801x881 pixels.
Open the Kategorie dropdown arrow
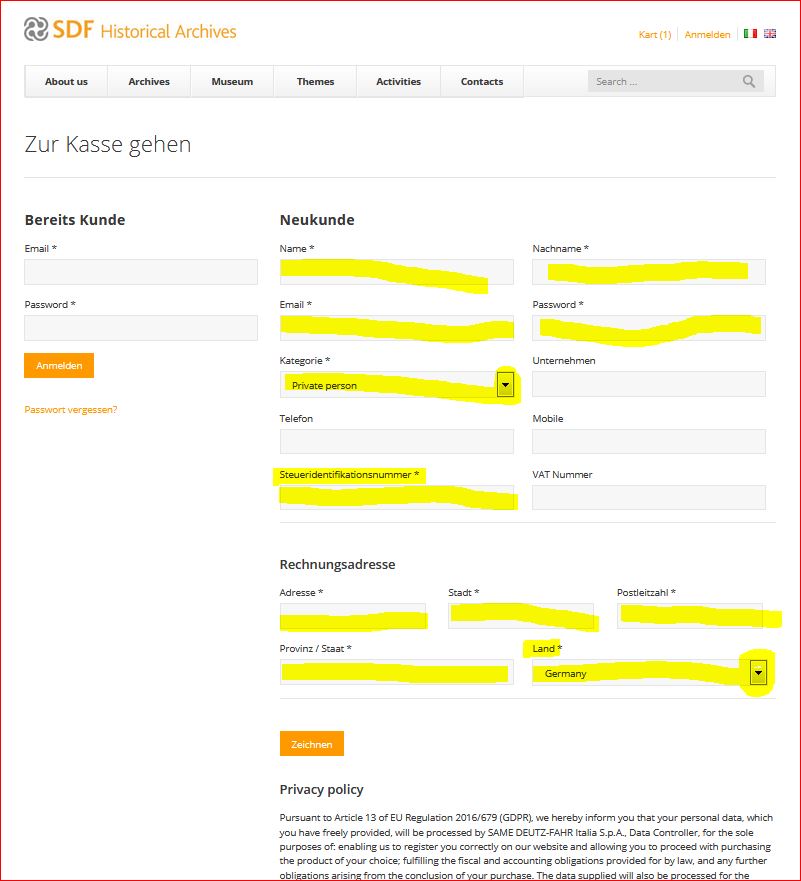coord(505,385)
